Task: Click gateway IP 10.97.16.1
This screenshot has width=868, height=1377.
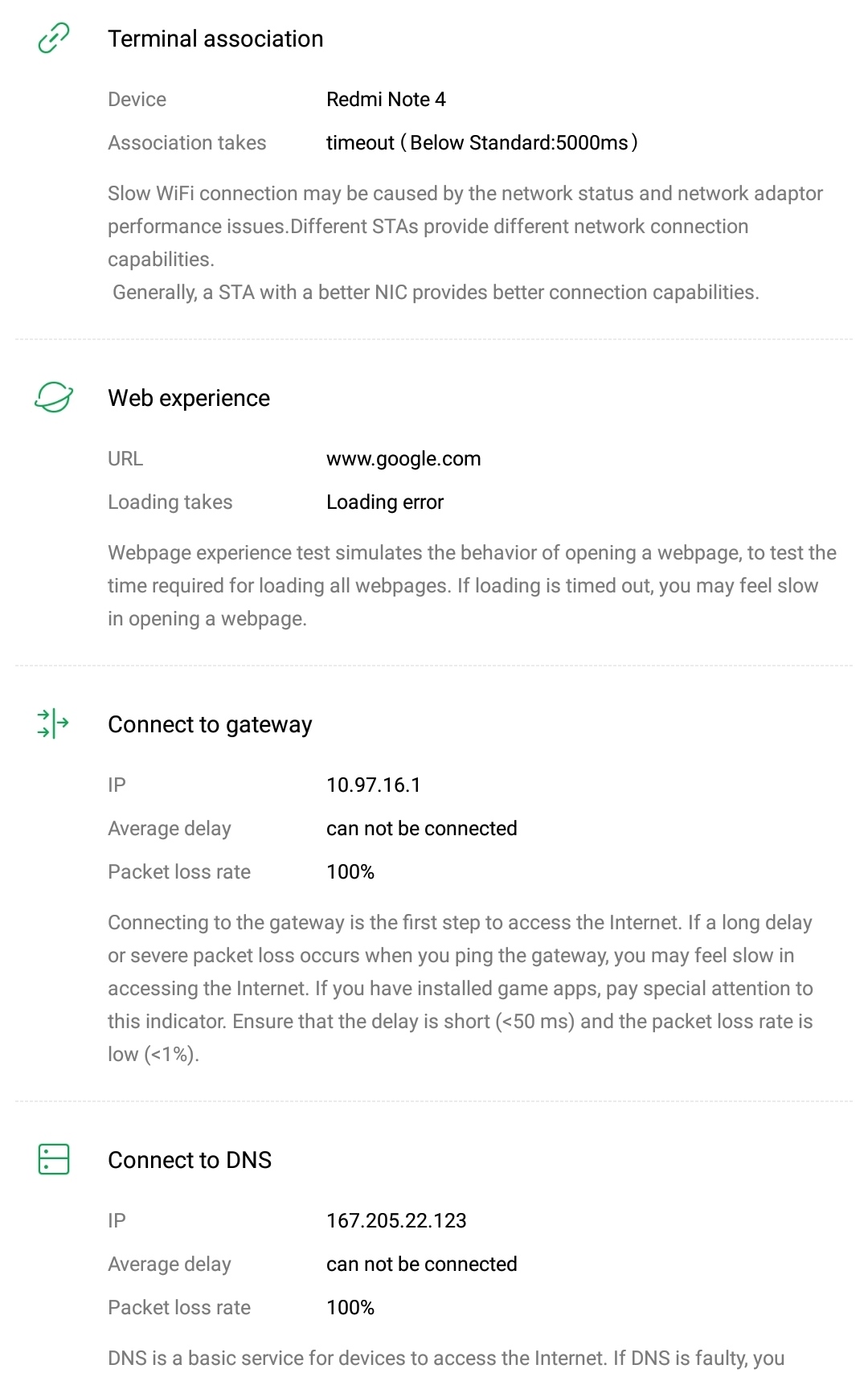Action: [374, 785]
